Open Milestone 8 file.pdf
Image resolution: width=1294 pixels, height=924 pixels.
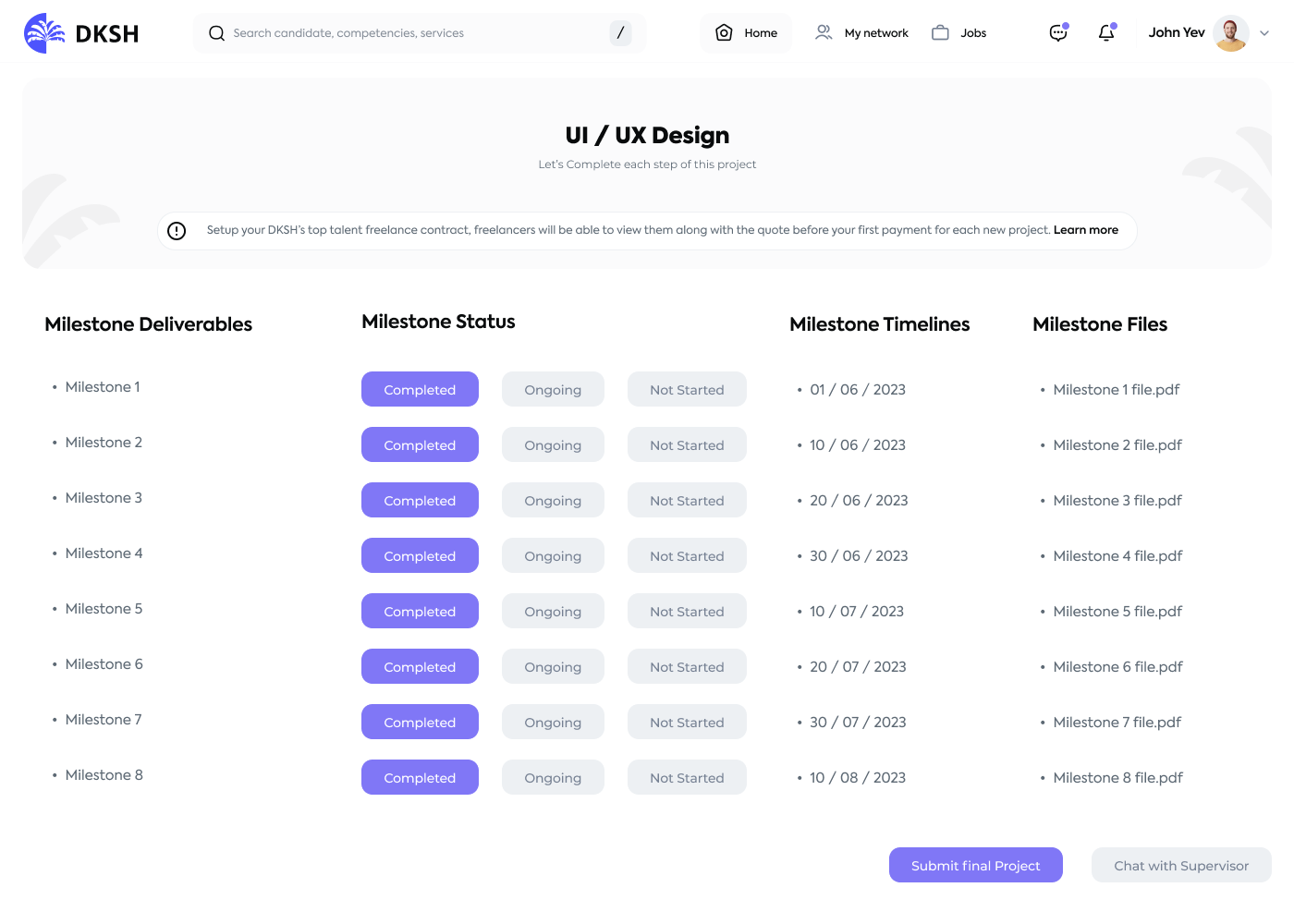[1117, 778]
